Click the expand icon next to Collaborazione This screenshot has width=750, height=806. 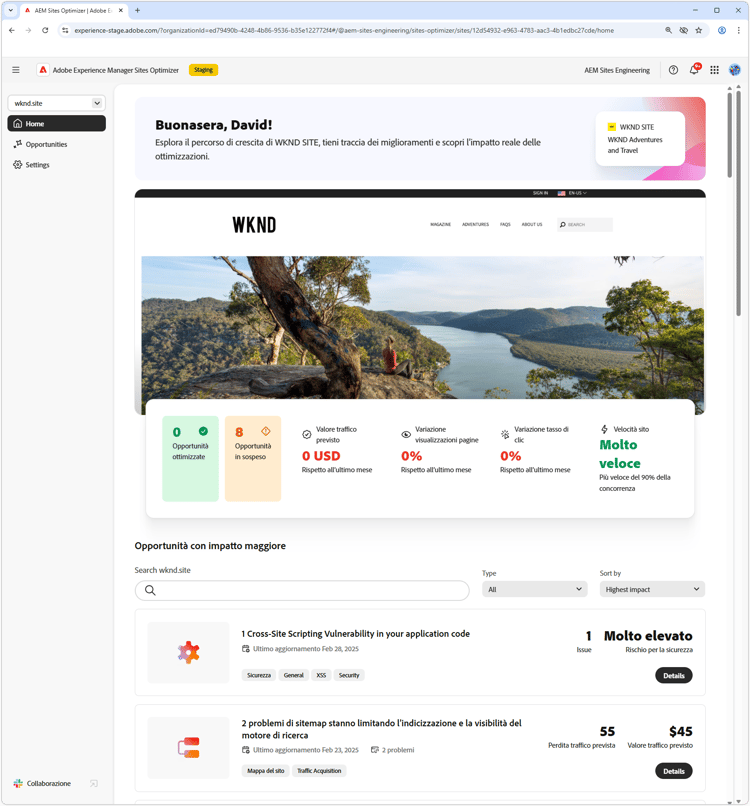click(x=94, y=783)
